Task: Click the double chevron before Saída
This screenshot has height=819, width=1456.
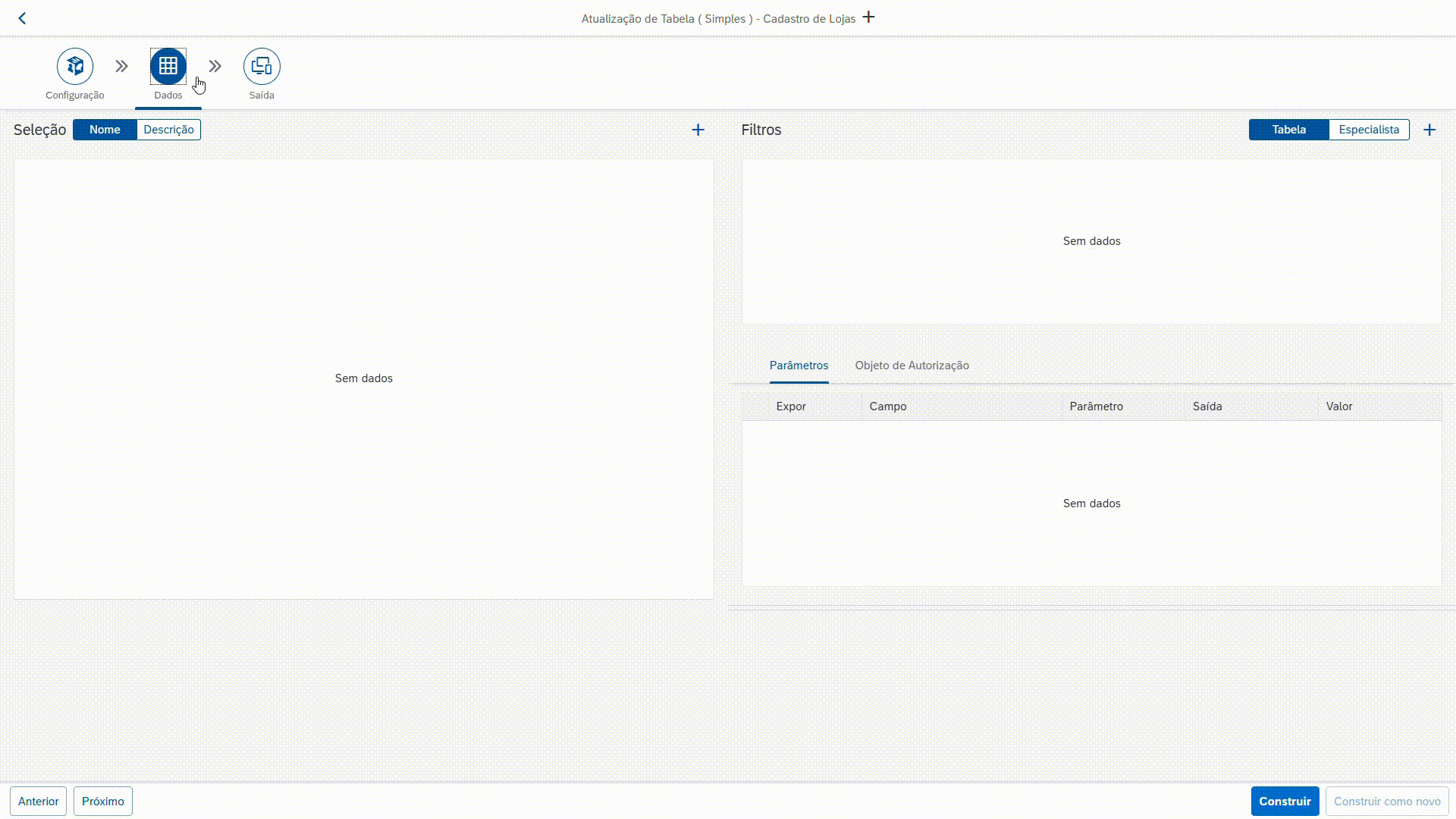Action: (x=215, y=67)
